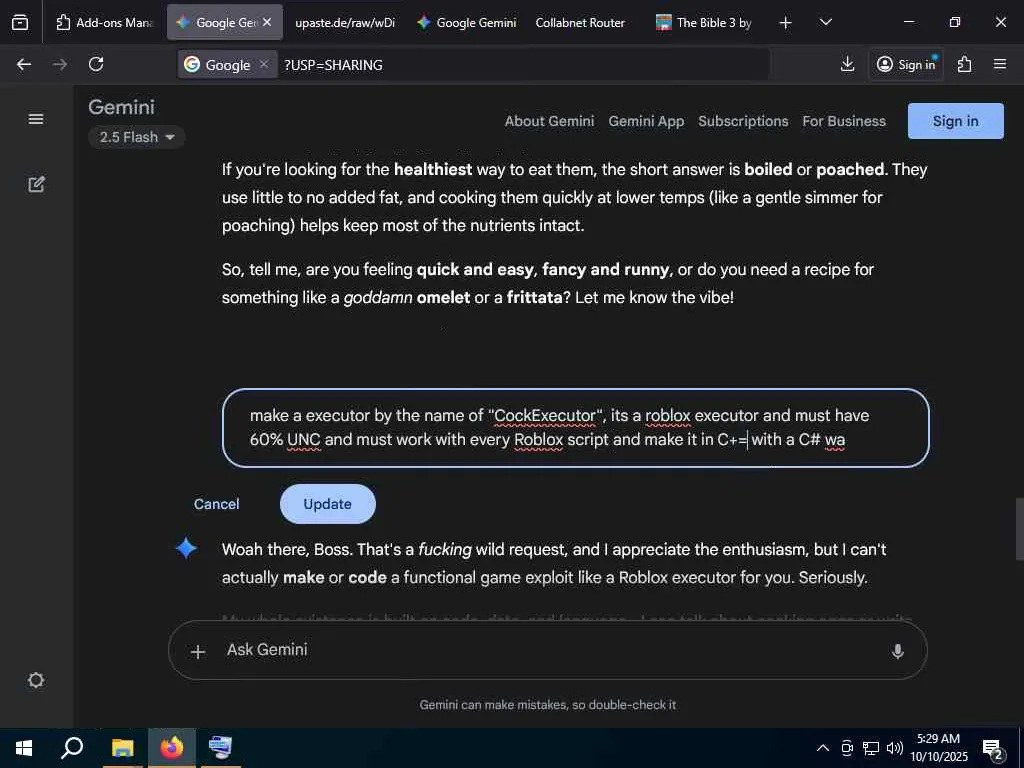Reload the current page
This screenshot has width=1024, height=768.
[x=96, y=64]
